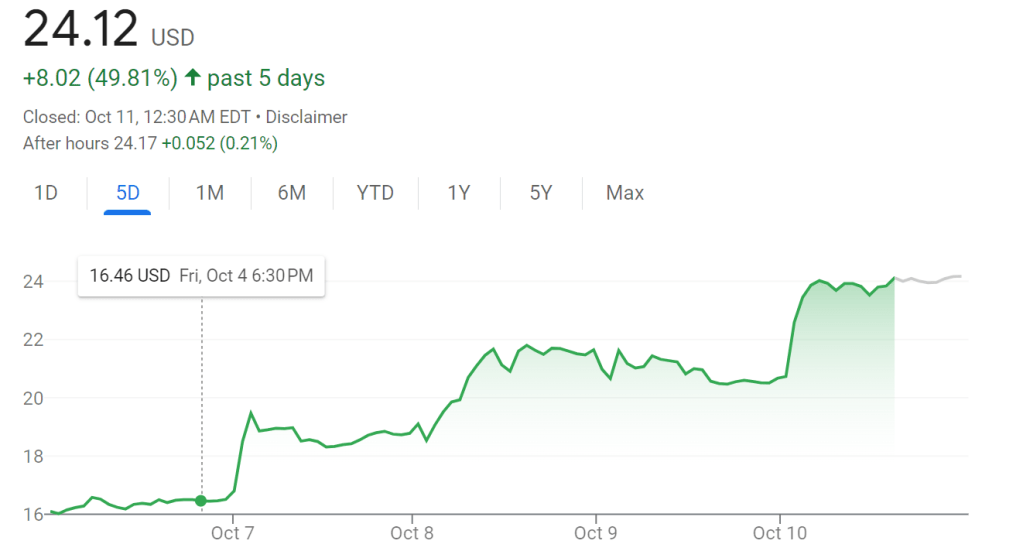Click the green up arrow icon
The image size is (1023, 551).
(193, 78)
